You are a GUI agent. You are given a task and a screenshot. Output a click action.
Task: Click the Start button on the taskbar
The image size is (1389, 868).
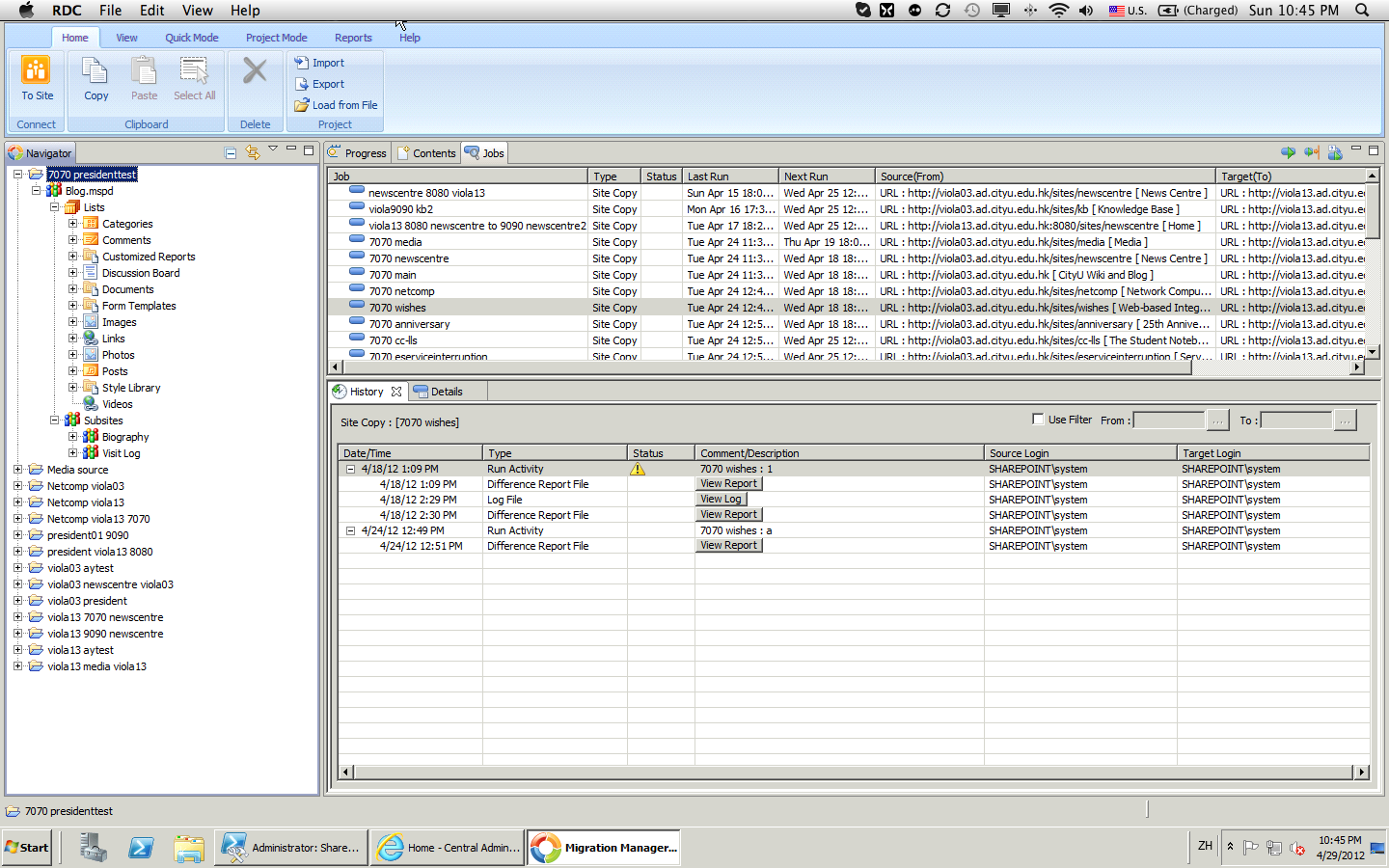[27, 848]
